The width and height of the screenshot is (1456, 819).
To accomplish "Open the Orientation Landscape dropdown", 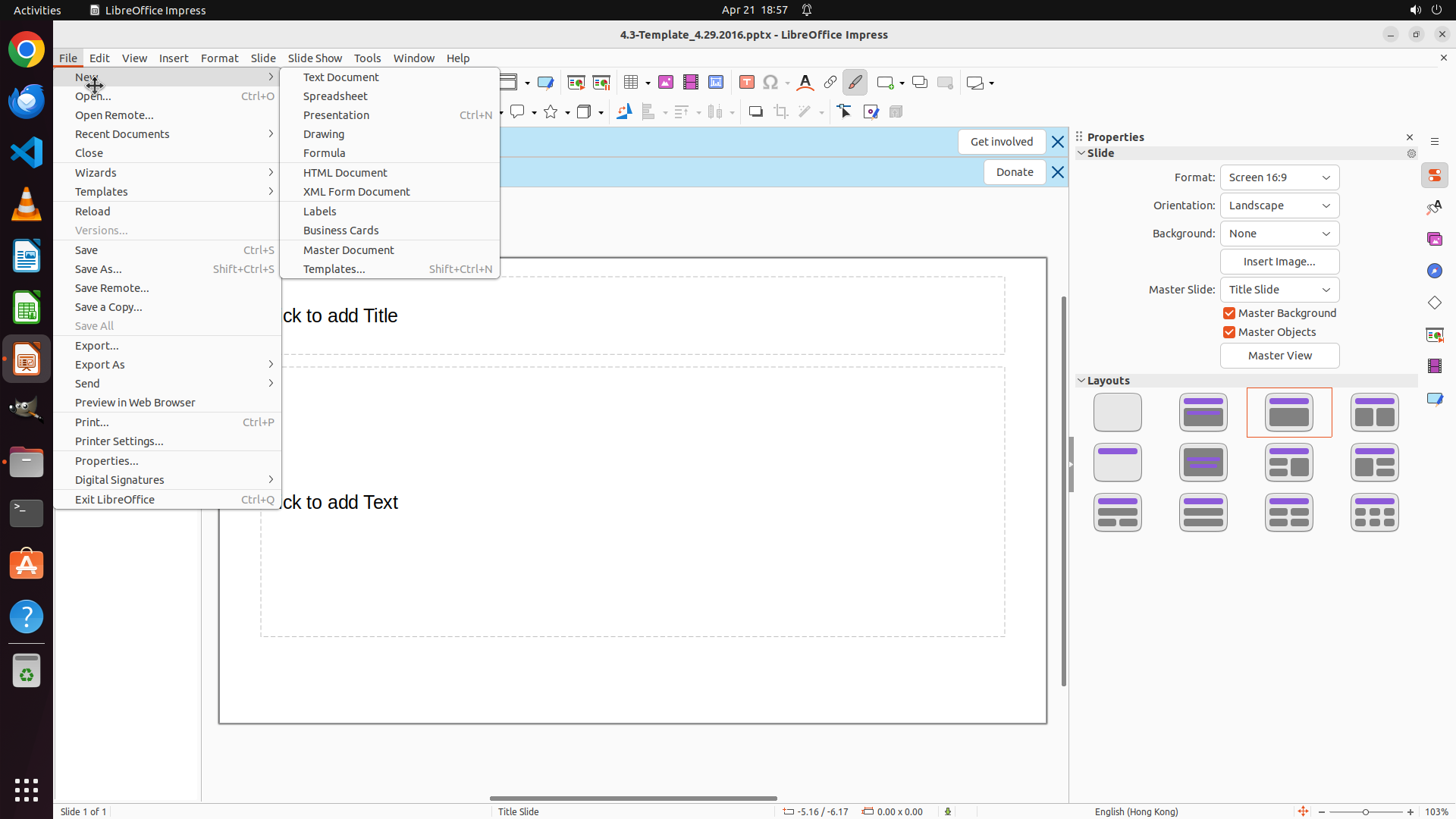I will tap(1279, 206).
